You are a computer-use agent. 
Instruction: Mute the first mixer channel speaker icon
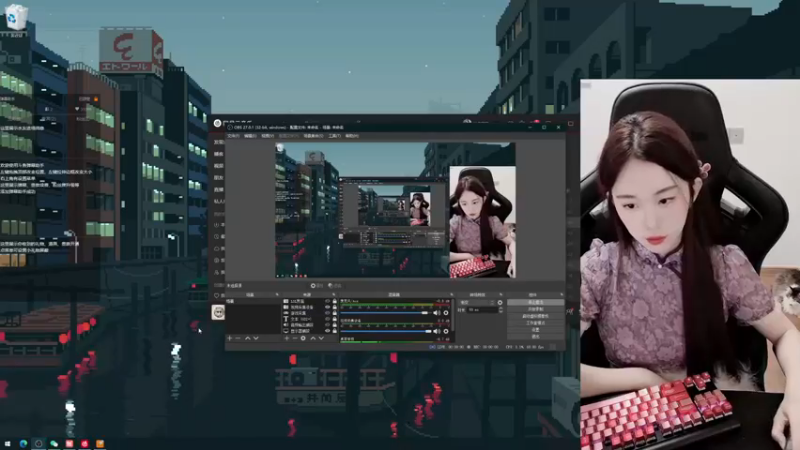[437, 313]
